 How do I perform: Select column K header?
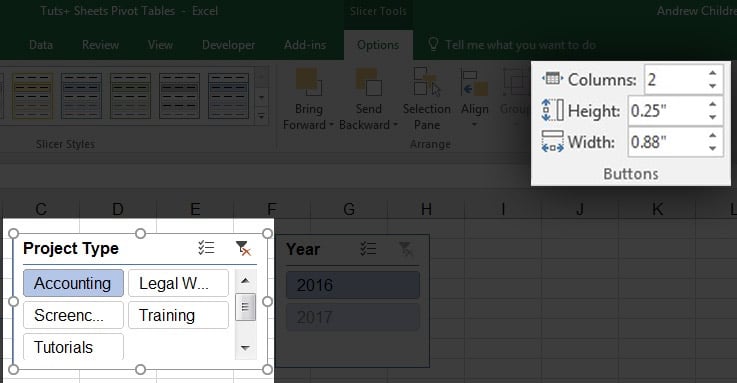point(657,209)
